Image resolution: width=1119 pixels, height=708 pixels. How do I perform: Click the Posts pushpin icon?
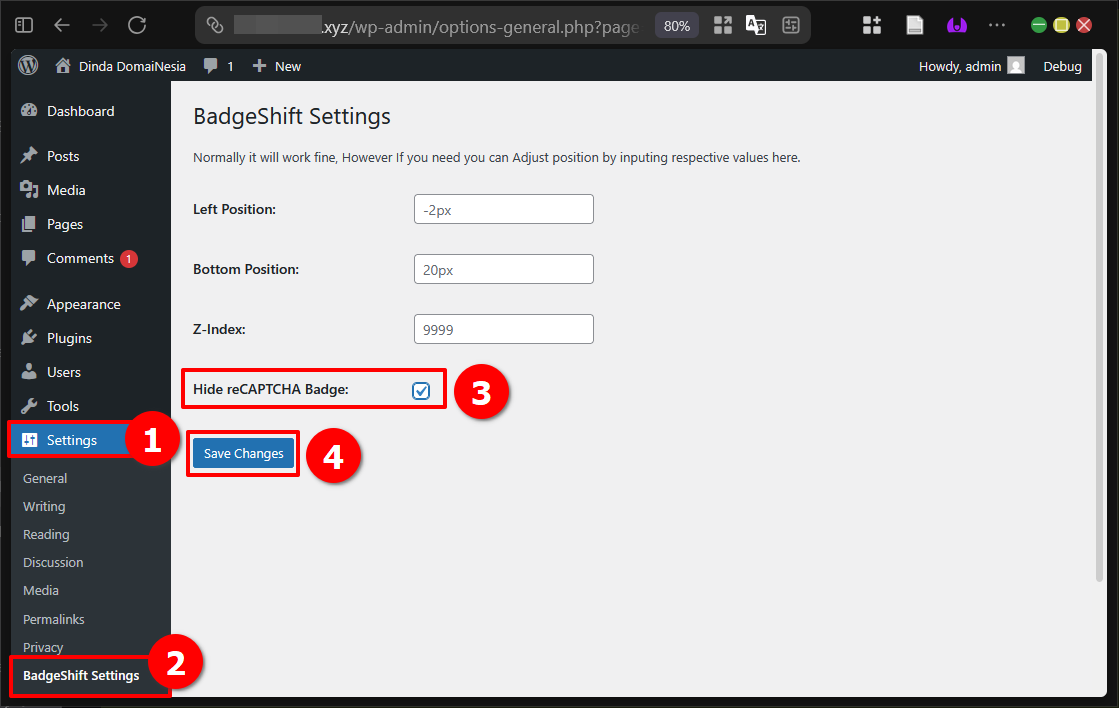coord(29,156)
